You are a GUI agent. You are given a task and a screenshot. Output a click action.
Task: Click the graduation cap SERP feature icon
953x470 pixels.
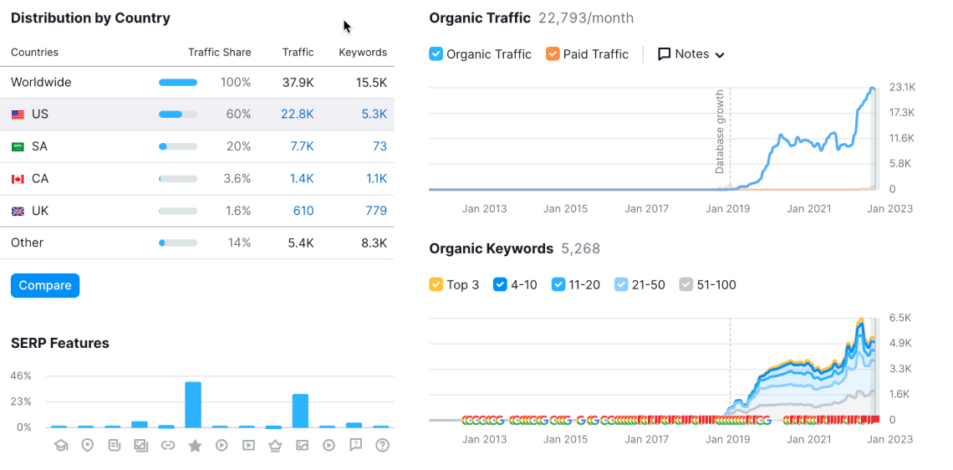61,446
